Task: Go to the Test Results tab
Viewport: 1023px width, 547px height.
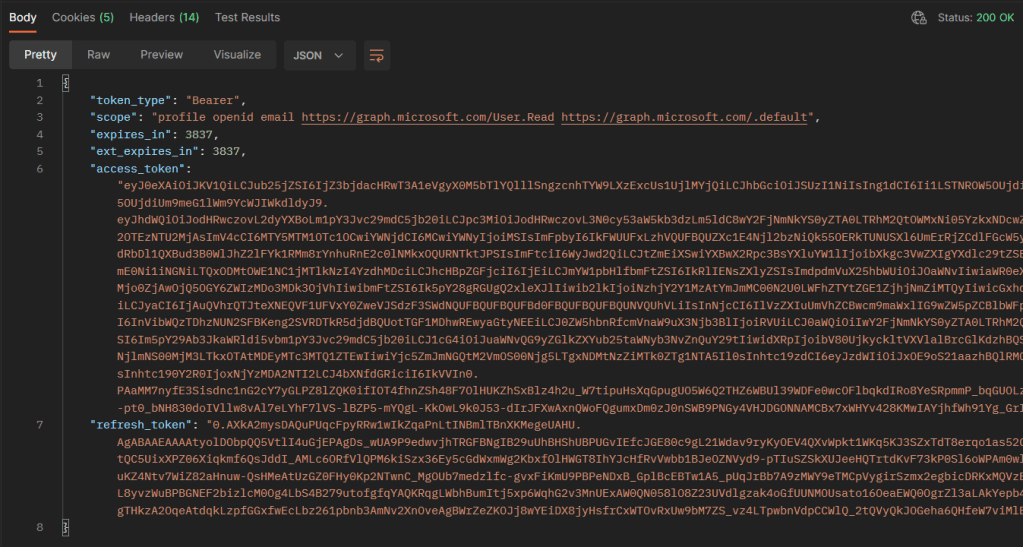Action: (x=247, y=17)
